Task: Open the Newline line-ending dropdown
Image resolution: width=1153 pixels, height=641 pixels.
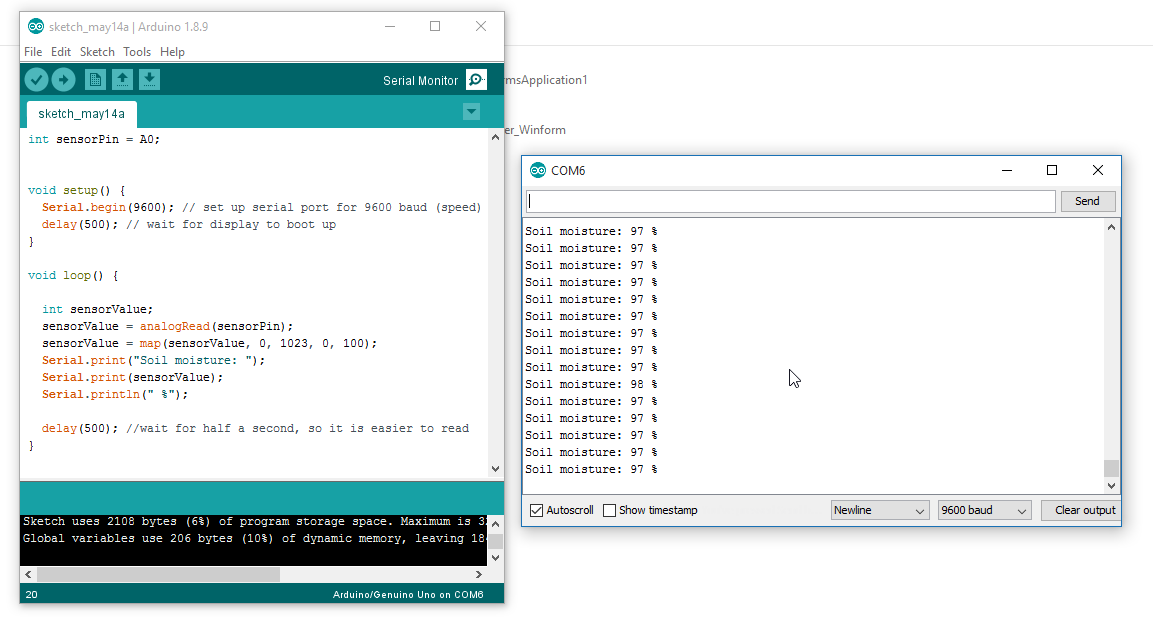Action: (x=879, y=510)
